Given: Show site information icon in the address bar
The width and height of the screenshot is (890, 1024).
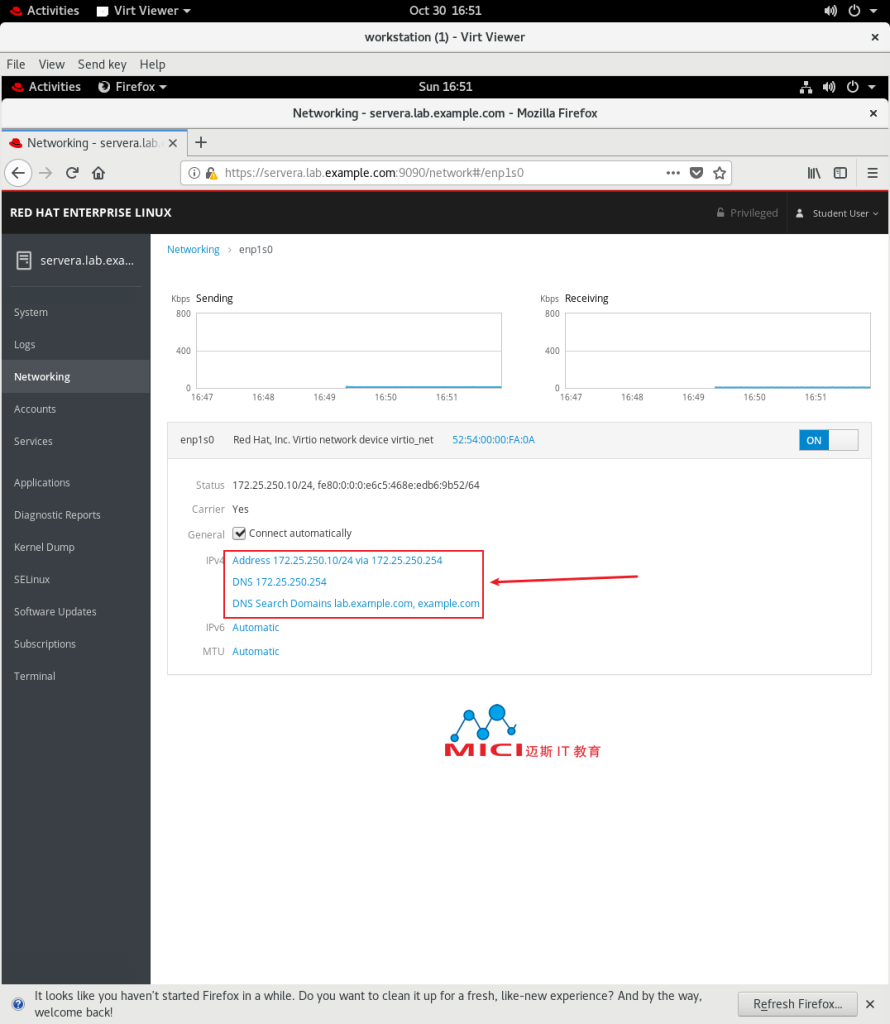Looking at the screenshot, I should [x=194, y=173].
